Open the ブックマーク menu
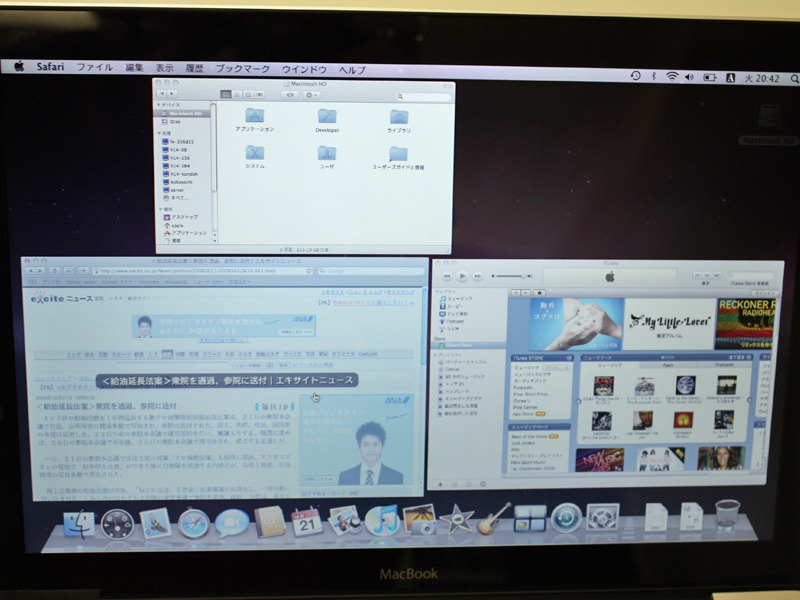 tap(243, 68)
